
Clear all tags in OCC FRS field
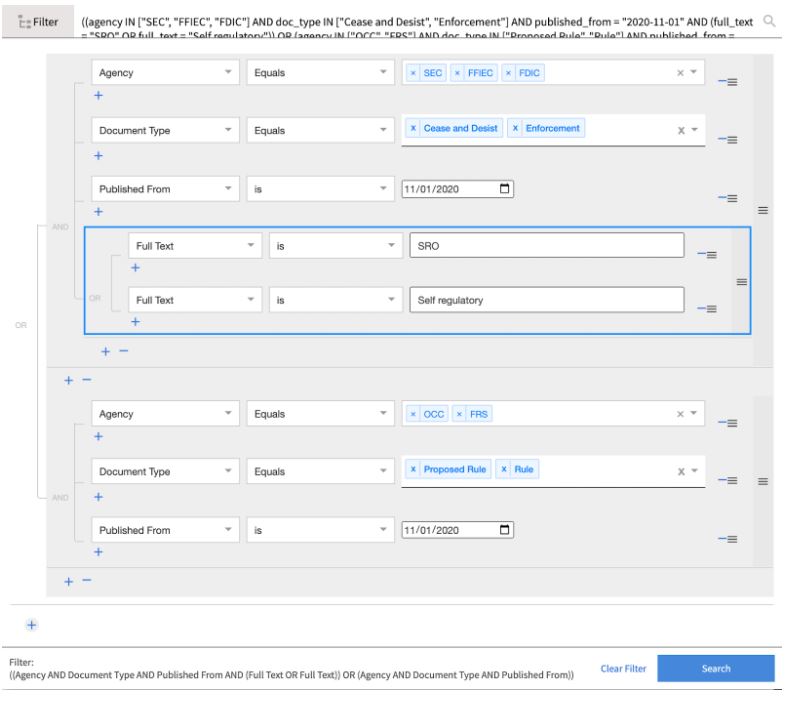[680, 414]
